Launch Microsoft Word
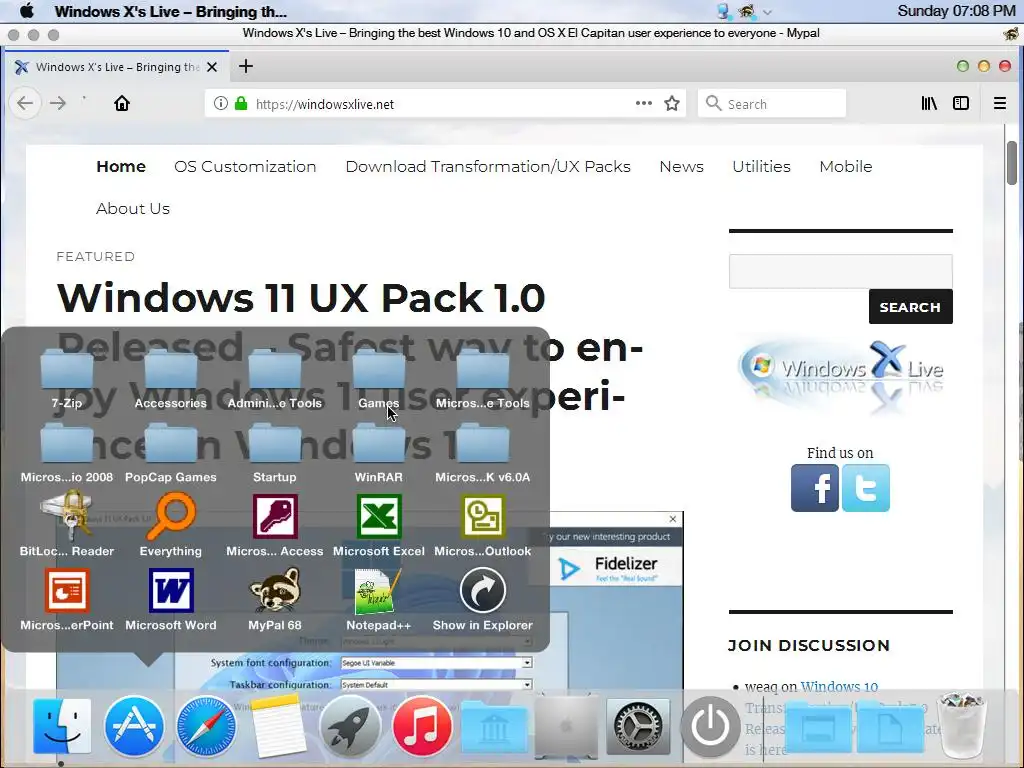 170,600
